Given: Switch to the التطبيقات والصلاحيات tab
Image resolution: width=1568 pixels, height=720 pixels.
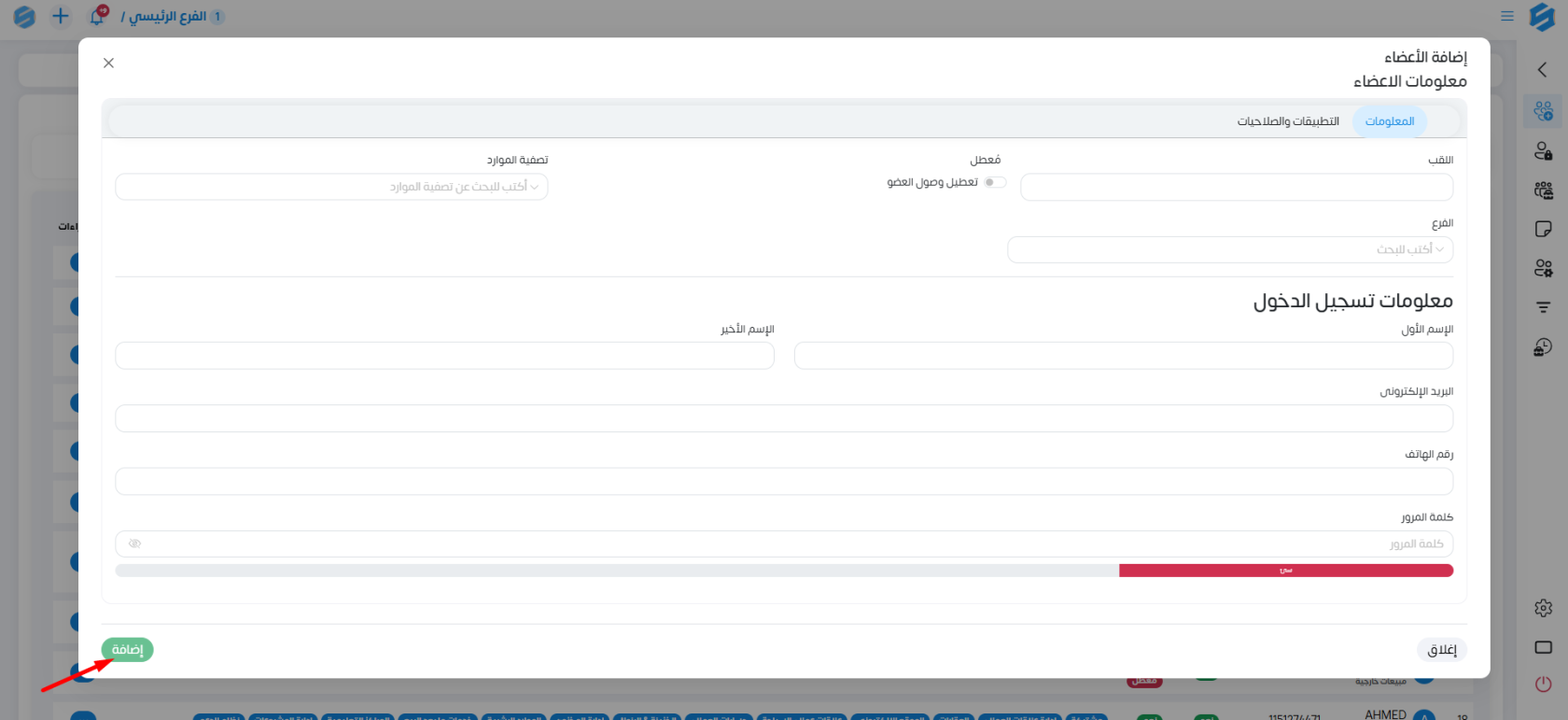Looking at the screenshot, I should 1288,121.
